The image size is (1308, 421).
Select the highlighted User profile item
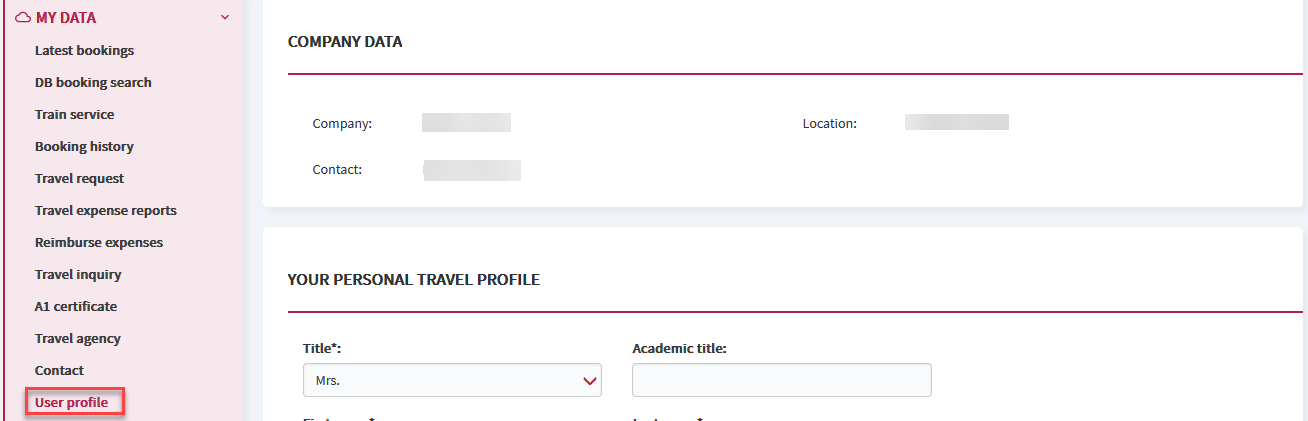(x=72, y=403)
